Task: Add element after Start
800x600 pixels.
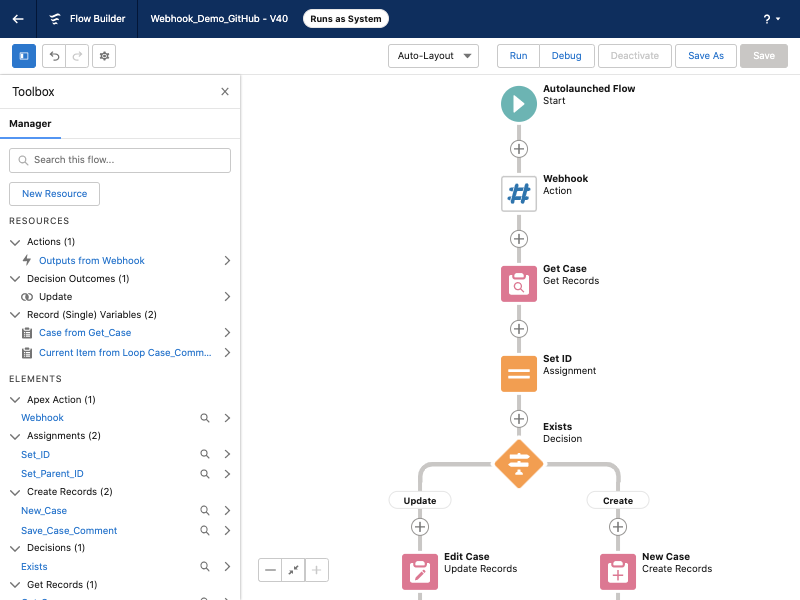Action: [x=519, y=149]
